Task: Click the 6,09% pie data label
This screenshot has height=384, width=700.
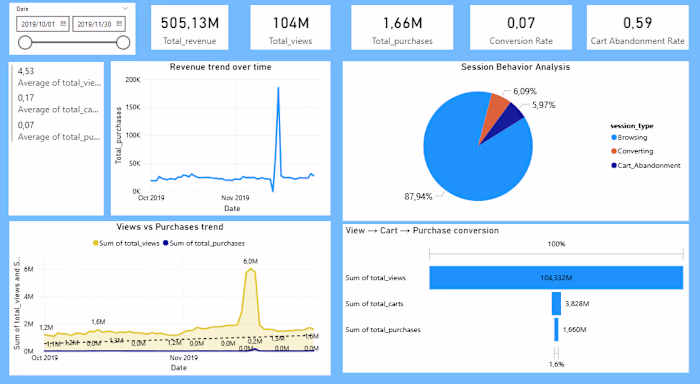Action: [x=525, y=92]
